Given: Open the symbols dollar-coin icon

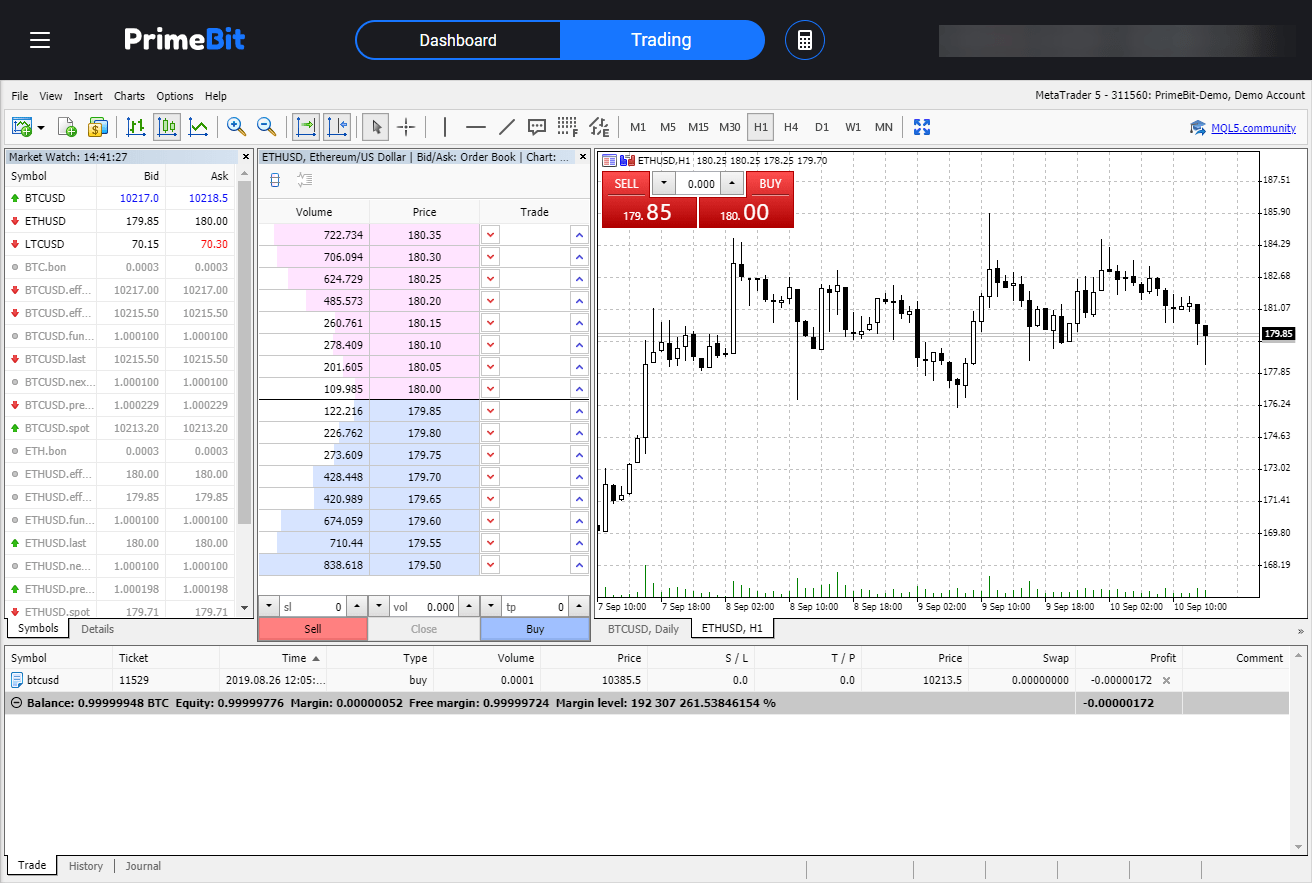Looking at the screenshot, I should pyautogui.click(x=97, y=127).
